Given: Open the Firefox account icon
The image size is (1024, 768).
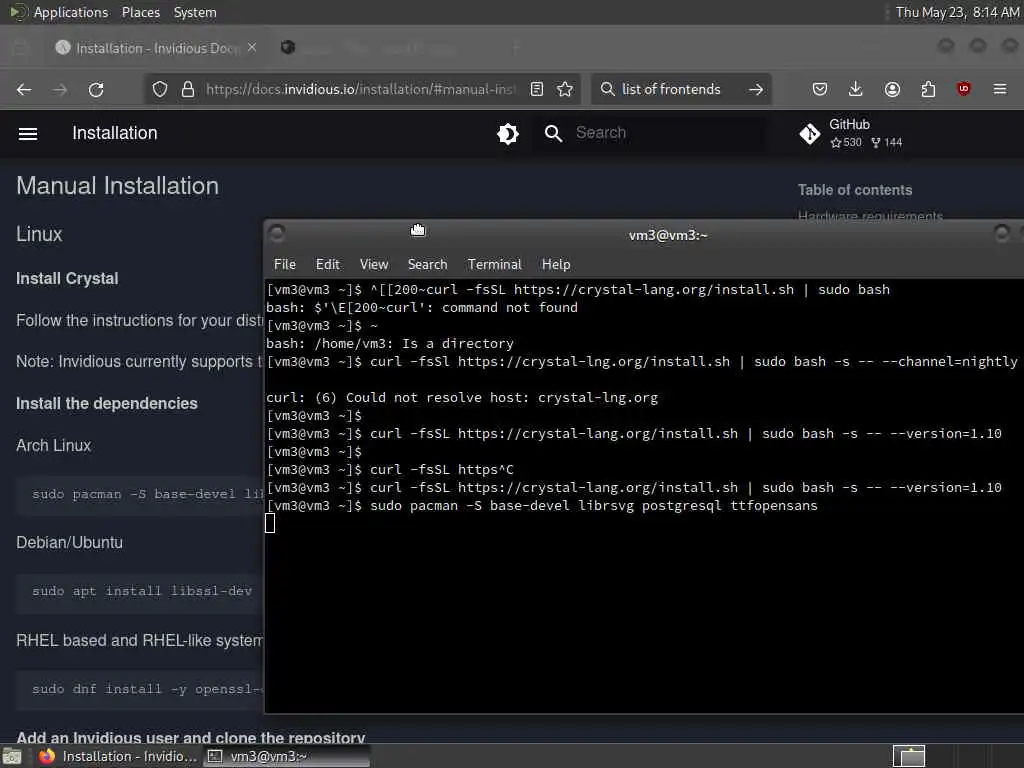Looking at the screenshot, I should [892, 89].
